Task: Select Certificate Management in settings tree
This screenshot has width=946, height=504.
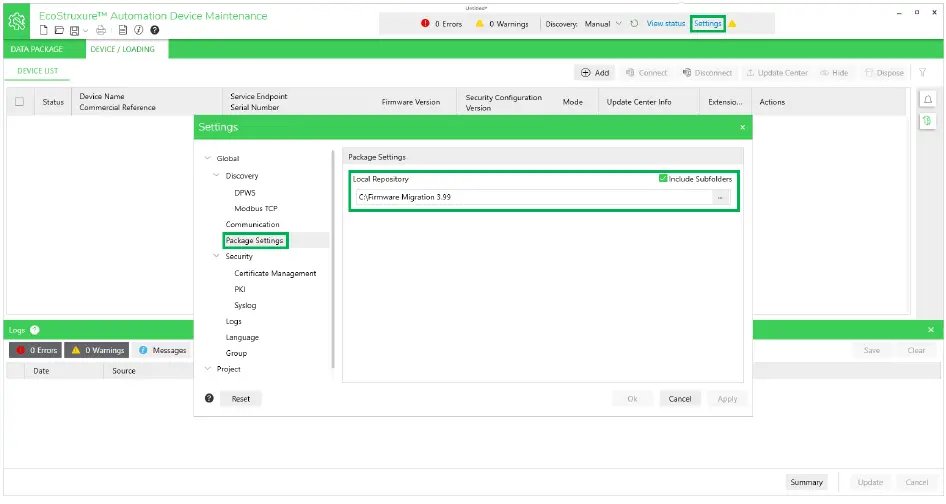Action: coord(275,273)
